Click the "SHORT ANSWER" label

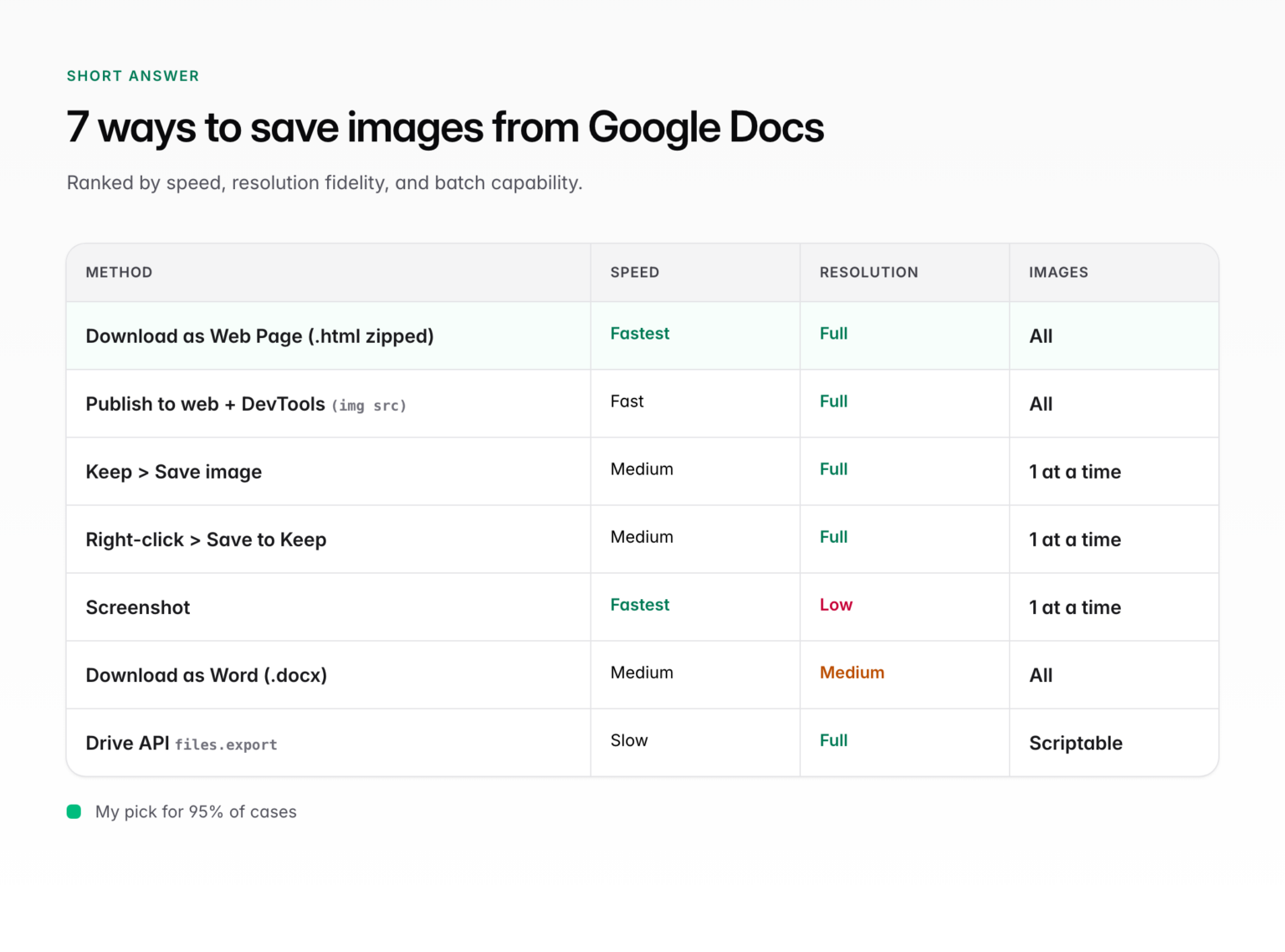point(133,76)
